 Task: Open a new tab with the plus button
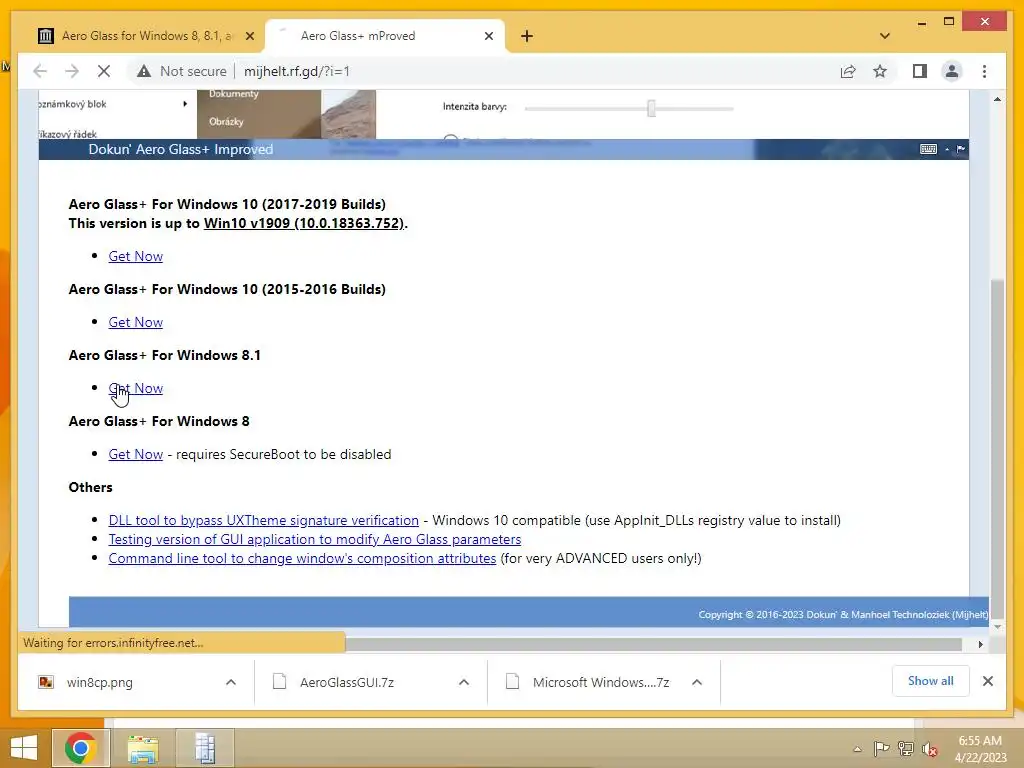click(527, 36)
